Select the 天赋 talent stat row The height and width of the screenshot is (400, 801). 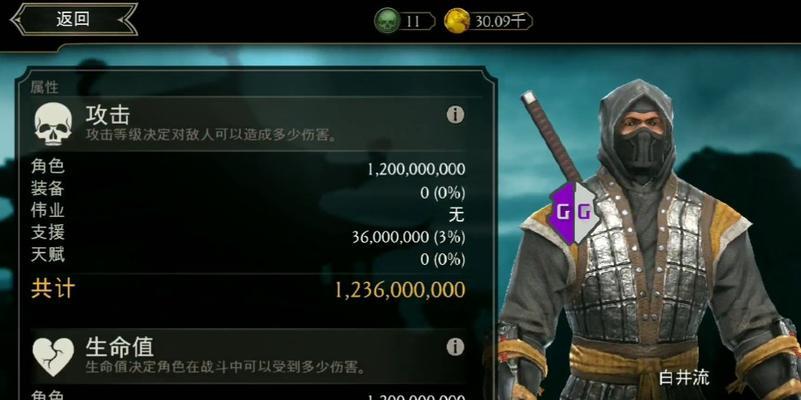248,258
